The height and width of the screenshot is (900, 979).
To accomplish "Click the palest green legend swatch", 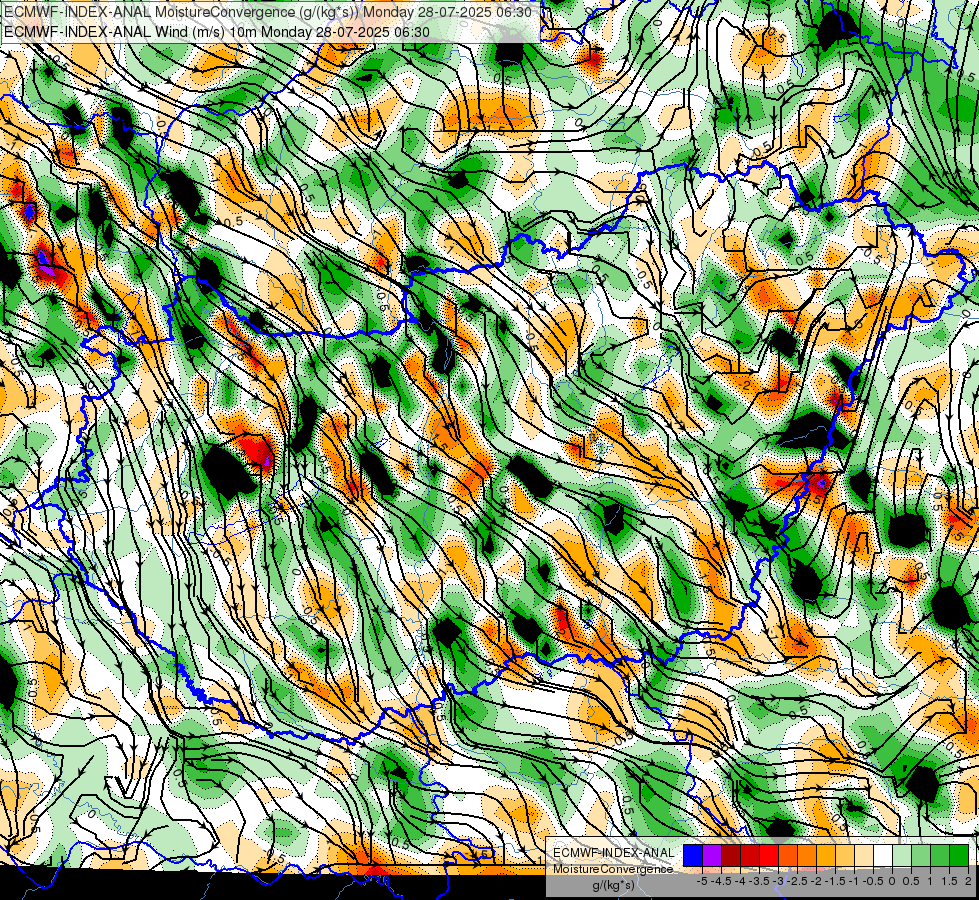I will (902, 856).
